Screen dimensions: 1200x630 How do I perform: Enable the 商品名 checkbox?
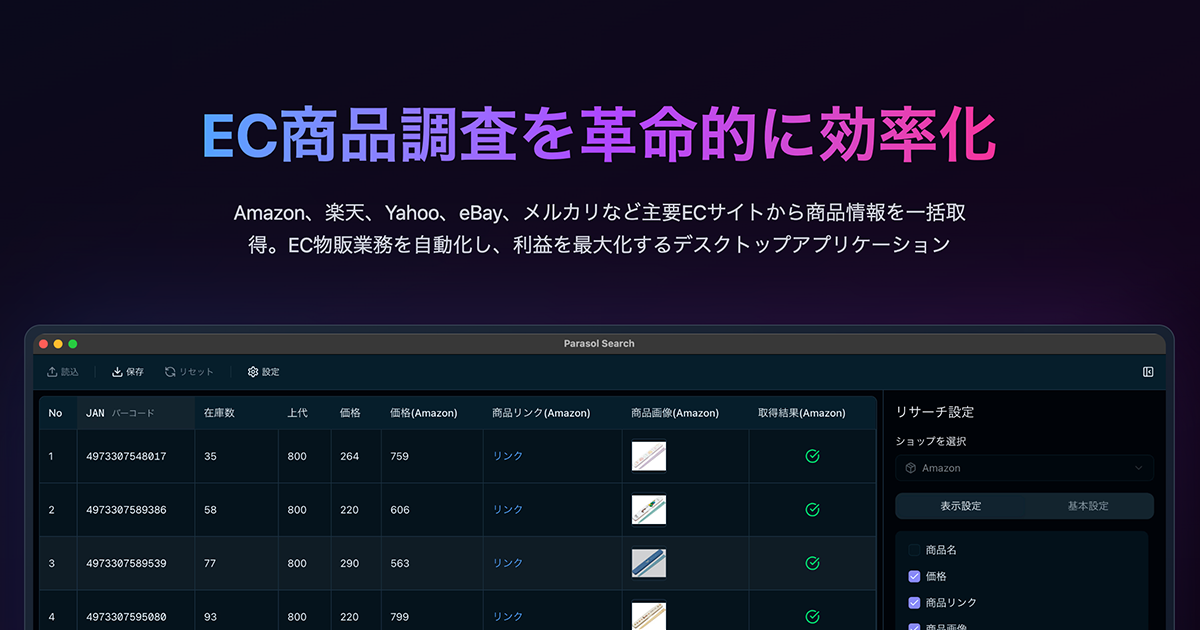coord(914,550)
